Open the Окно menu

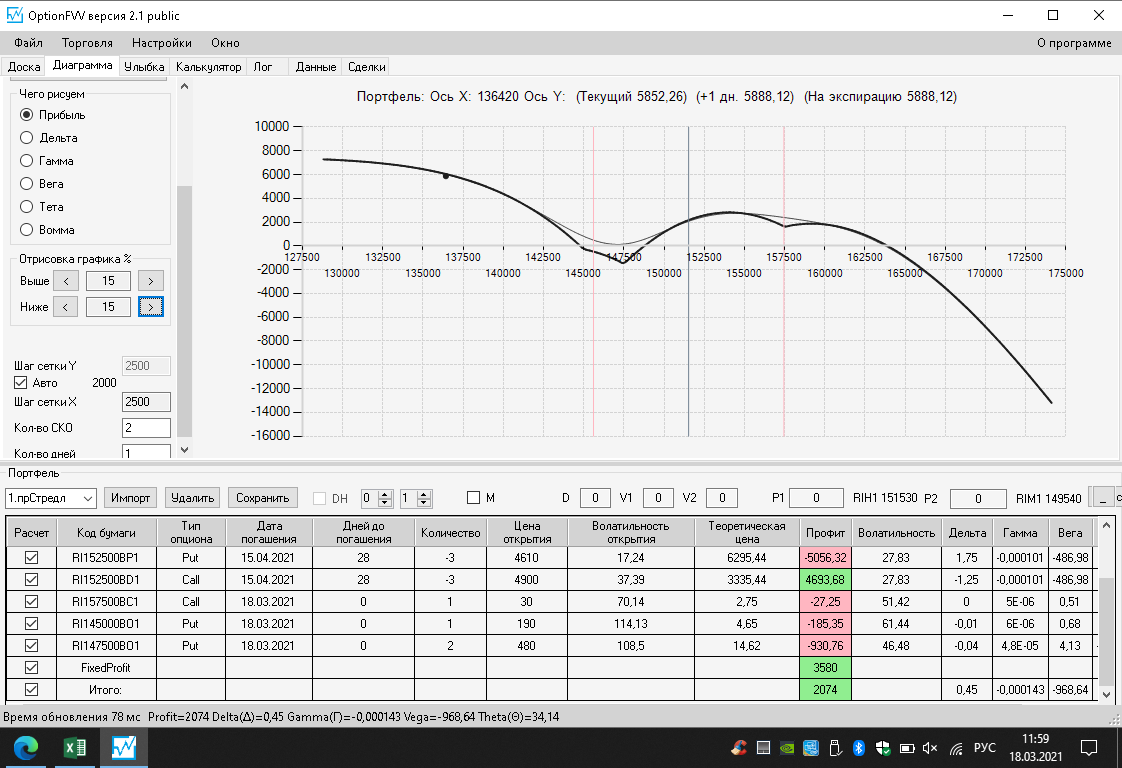coord(225,43)
